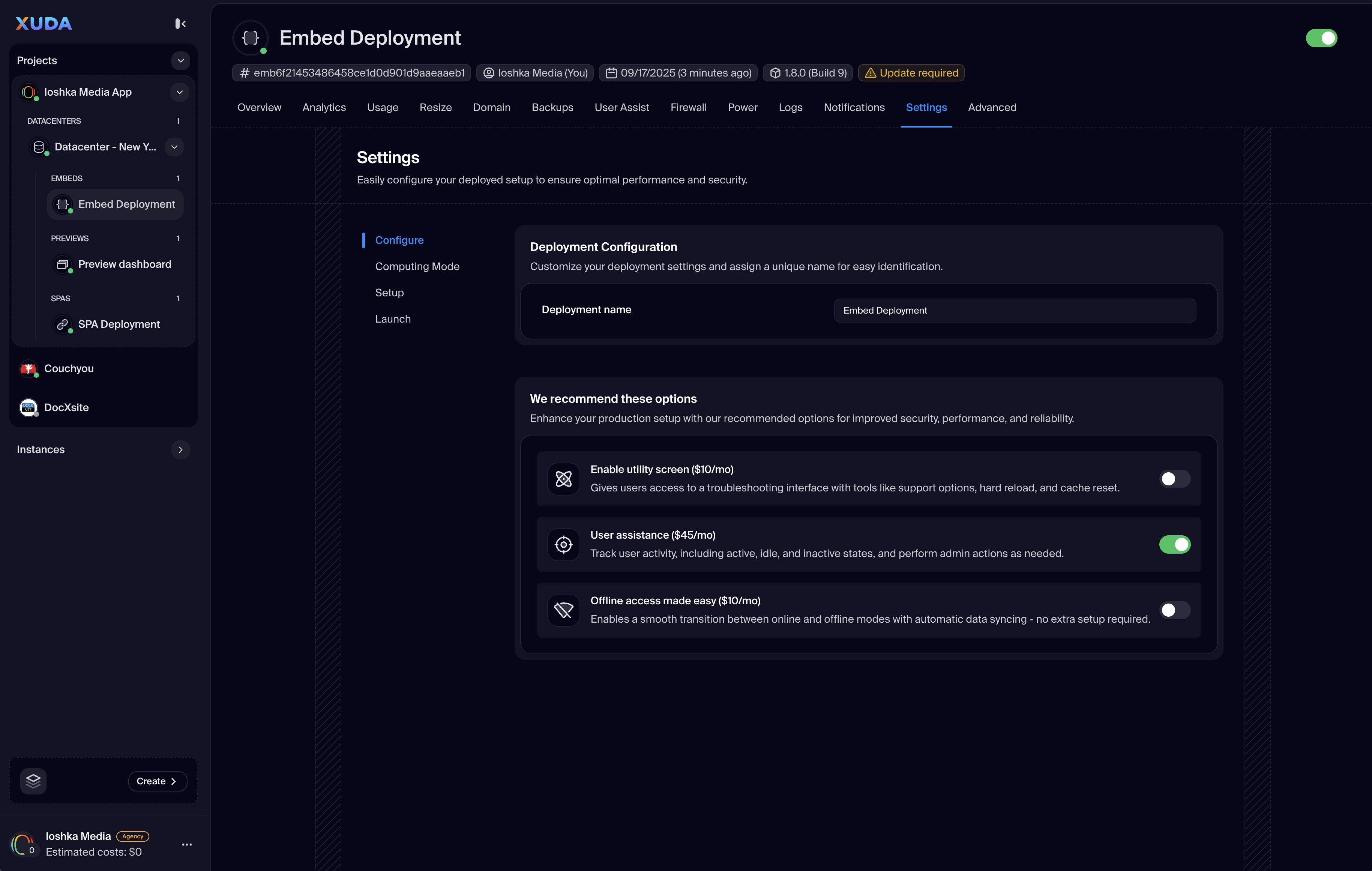Screen dimensions: 1372x871
Task: Click the Update required warning badge
Action: pyautogui.click(x=911, y=73)
